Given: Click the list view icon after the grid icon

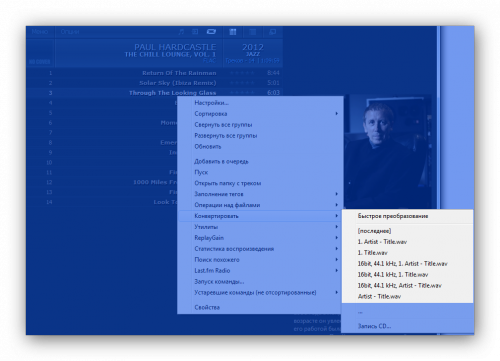Looking at the screenshot, I should click(253, 32).
